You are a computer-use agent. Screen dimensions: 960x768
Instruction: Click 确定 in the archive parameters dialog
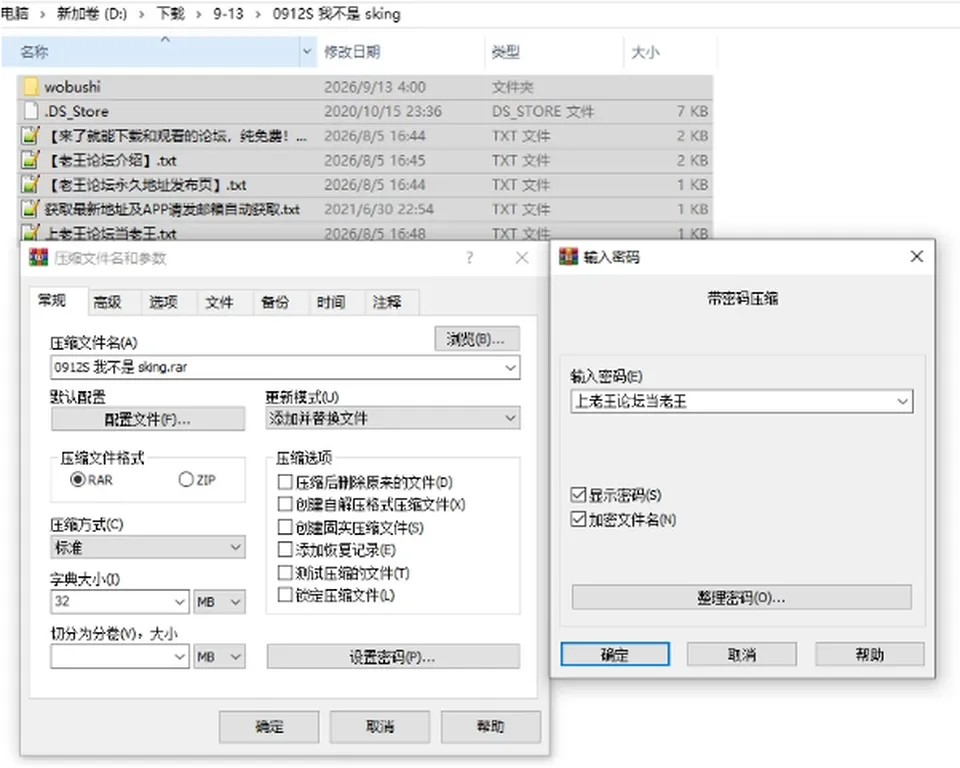[x=269, y=726]
